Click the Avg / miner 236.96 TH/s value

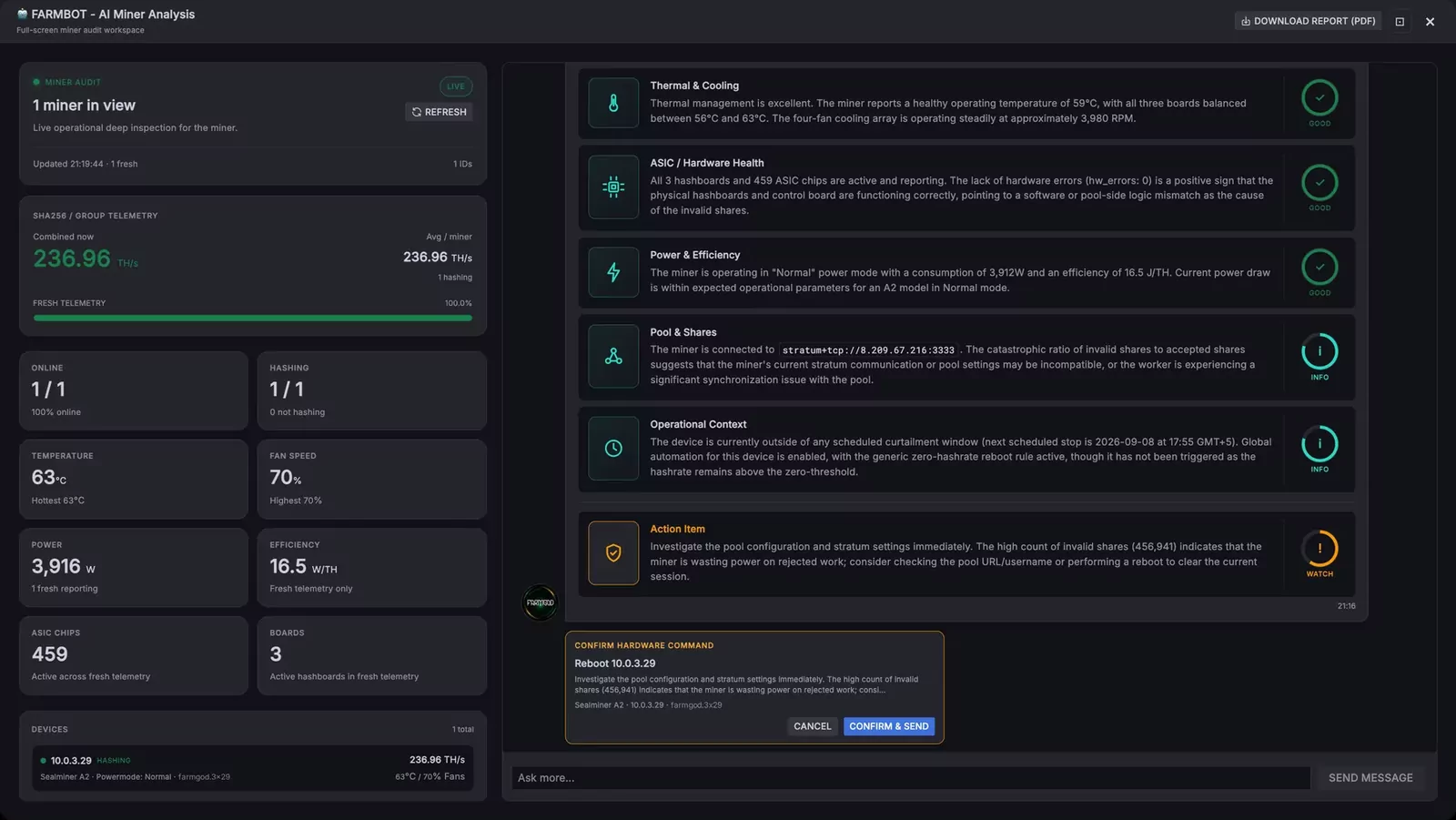click(438, 258)
